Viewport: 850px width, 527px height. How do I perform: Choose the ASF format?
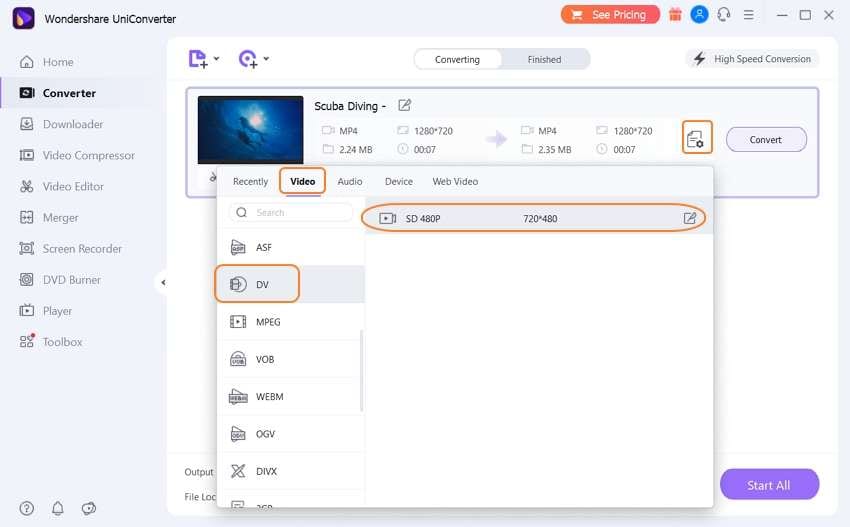pos(291,247)
